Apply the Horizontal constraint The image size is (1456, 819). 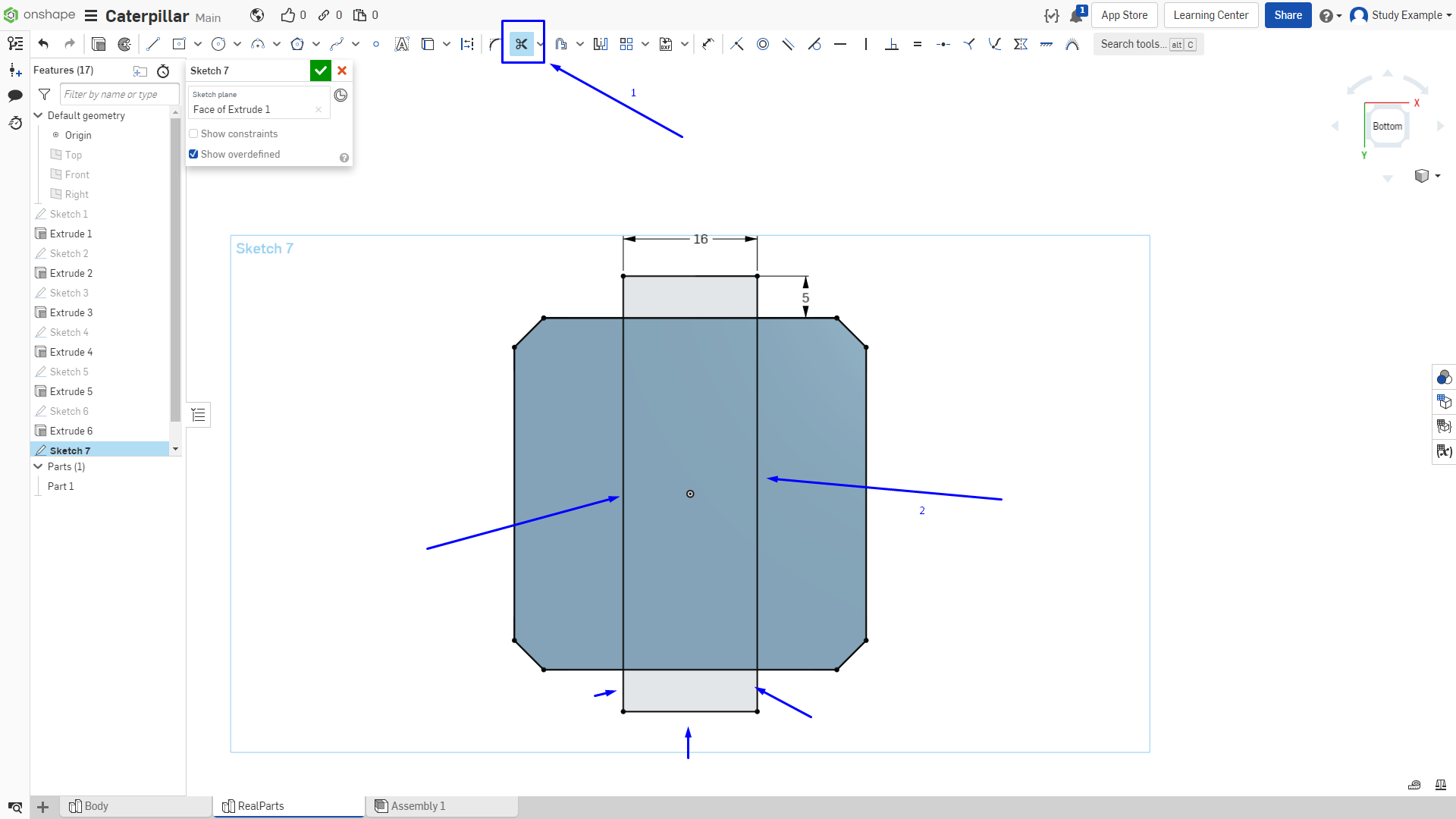click(x=840, y=44)
